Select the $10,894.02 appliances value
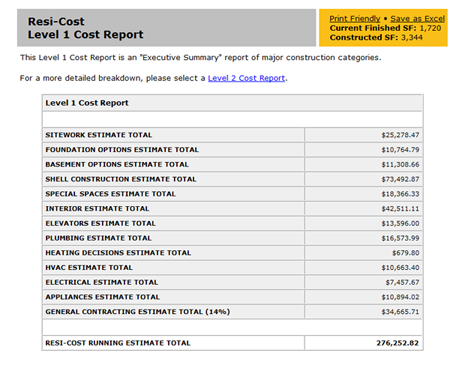 (400, 297)
